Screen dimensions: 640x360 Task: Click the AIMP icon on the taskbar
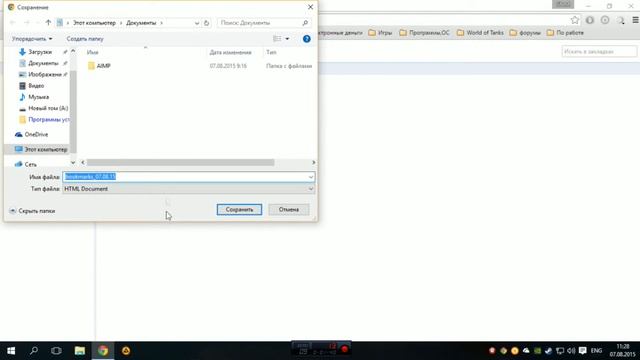pos(126,351)
